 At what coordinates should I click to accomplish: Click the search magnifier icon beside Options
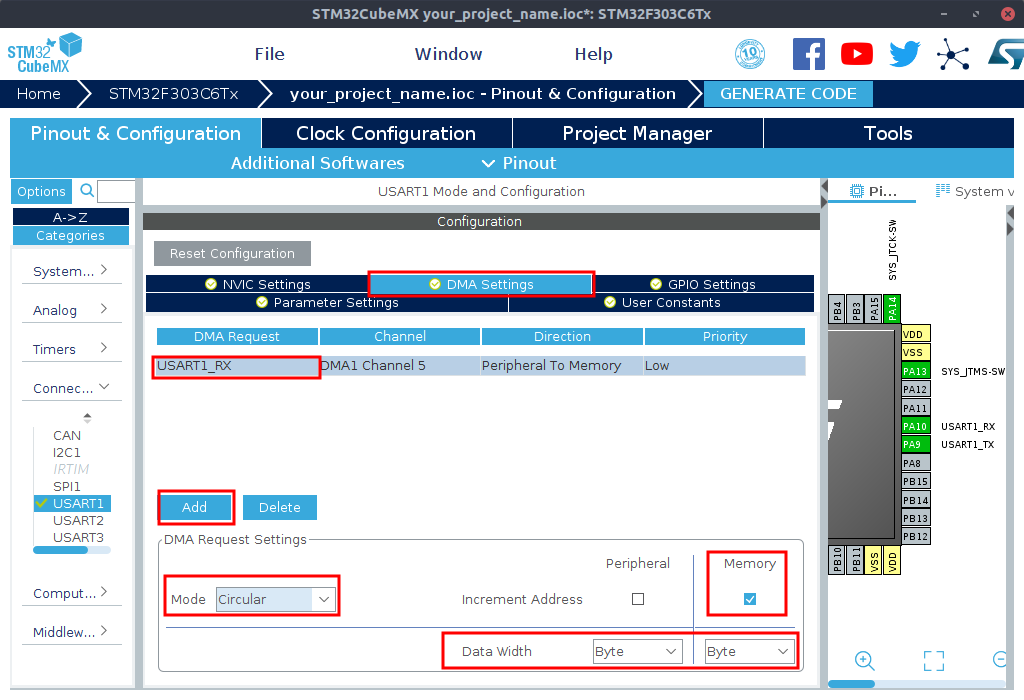coord(86,191)
